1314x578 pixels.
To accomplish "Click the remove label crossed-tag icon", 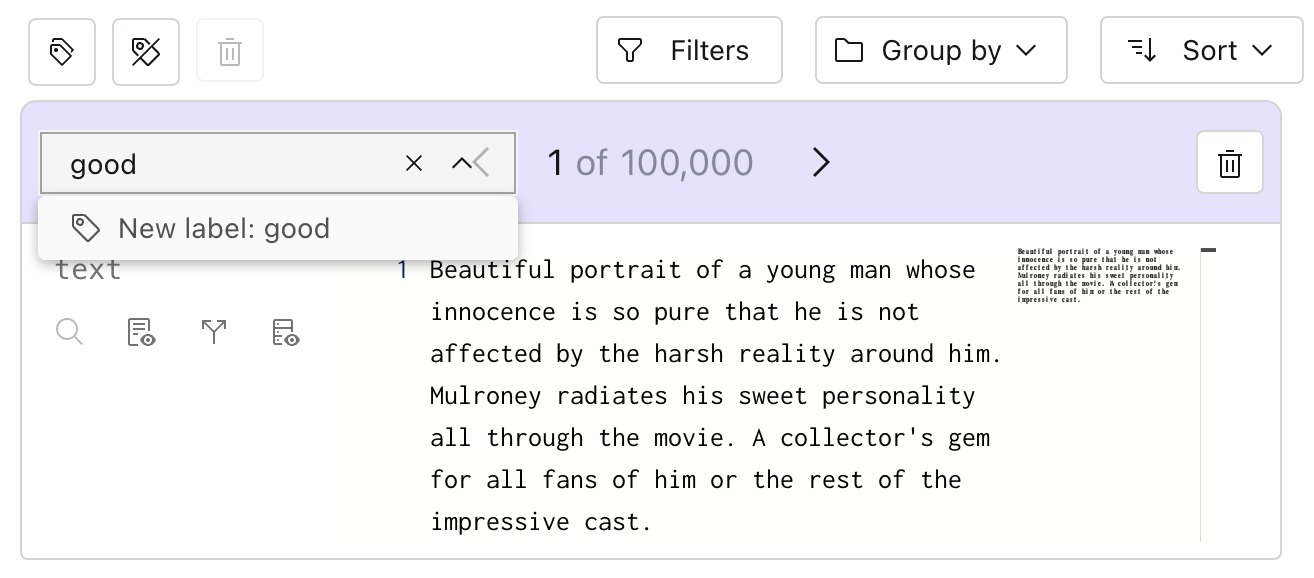I will (146, 52).
